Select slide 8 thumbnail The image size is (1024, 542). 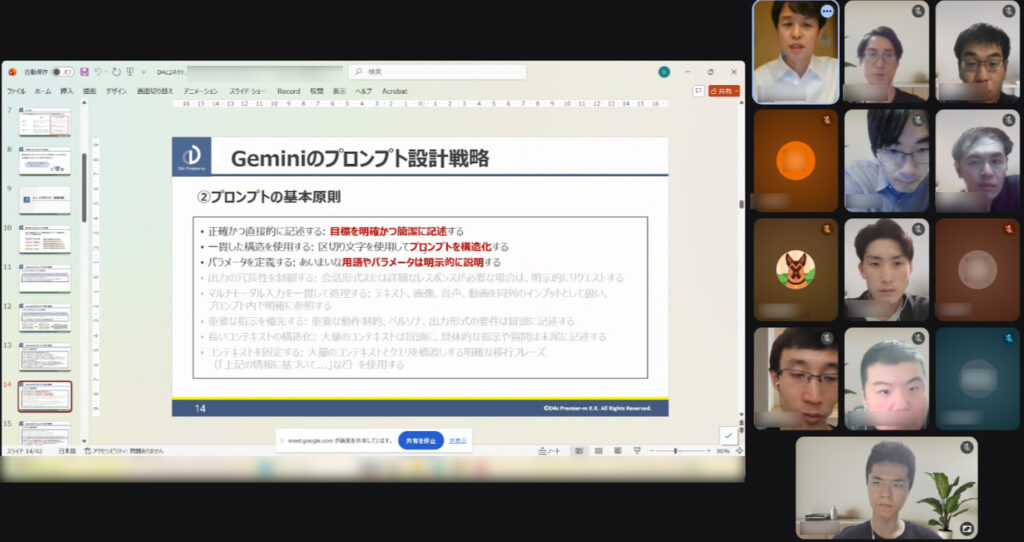pyautogui.click(x=44, y=161)
